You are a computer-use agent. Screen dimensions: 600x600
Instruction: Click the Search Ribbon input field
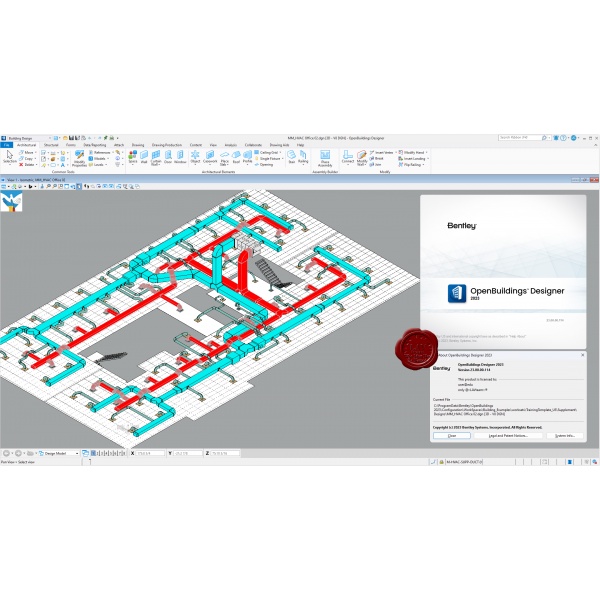(519, 137)
